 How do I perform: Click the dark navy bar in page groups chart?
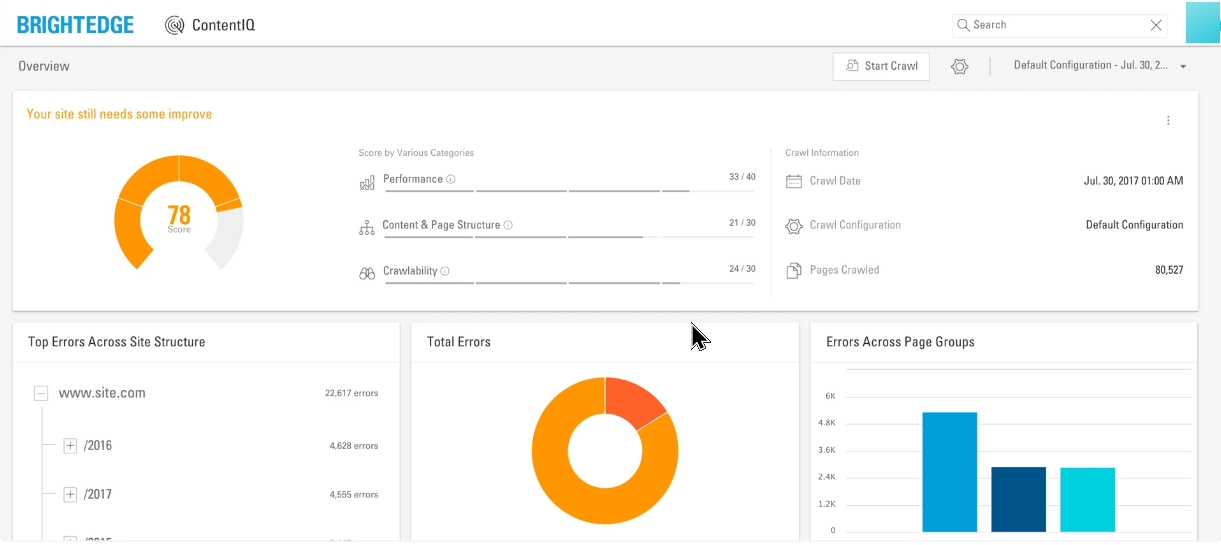1018,499
